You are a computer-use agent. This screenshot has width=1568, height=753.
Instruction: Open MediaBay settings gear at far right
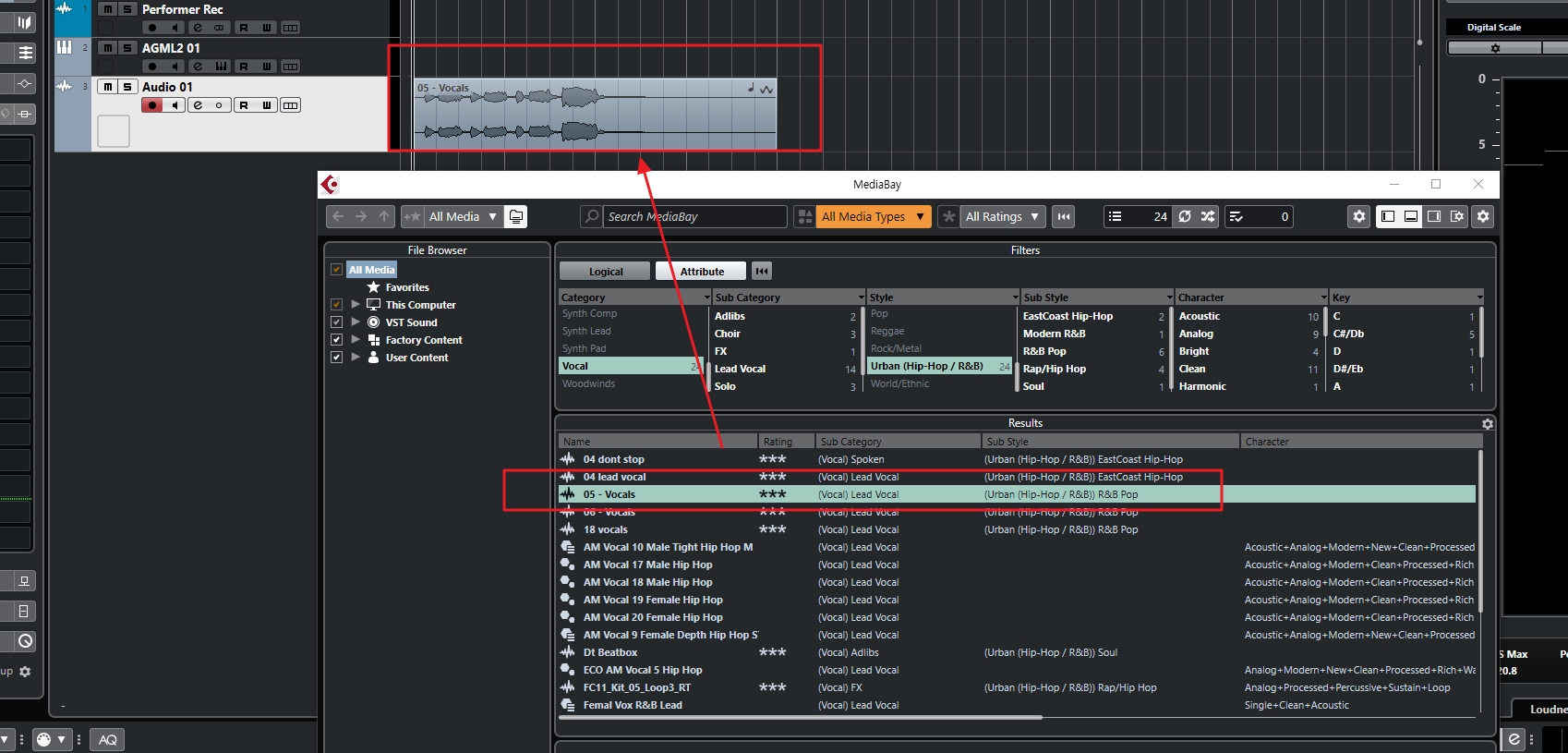(x=1483, y=216)
